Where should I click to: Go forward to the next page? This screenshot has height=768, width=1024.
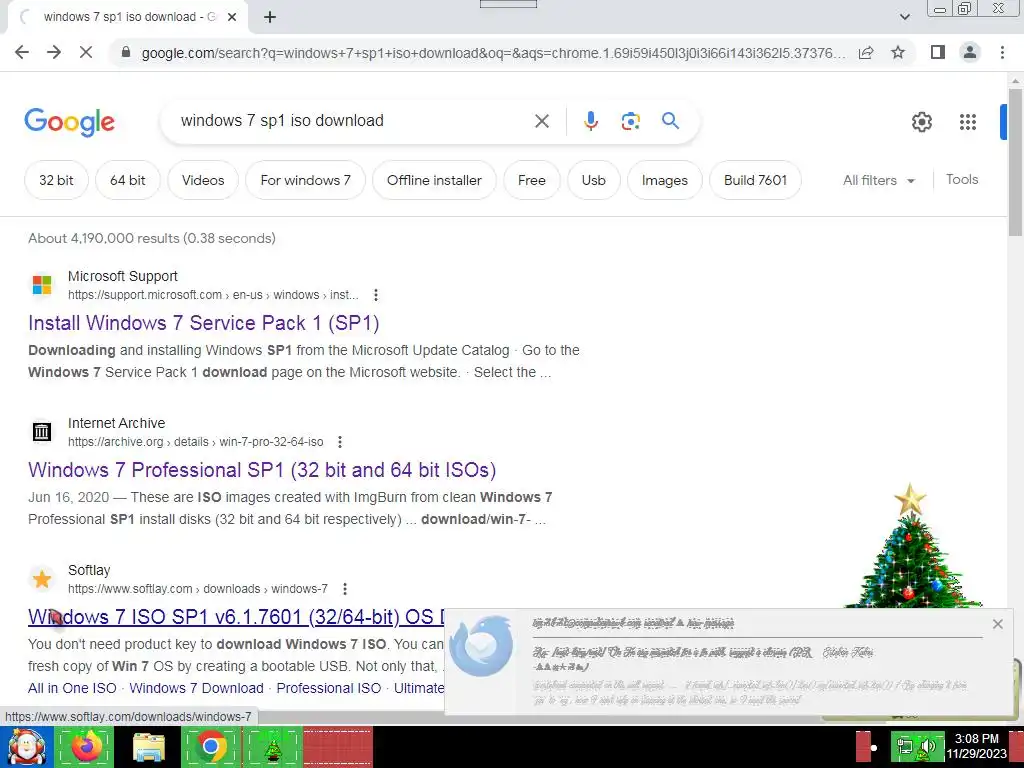pyautogui.click(x=54, y=52)
